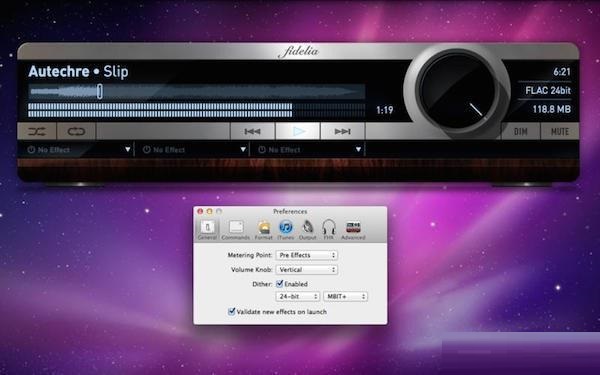Click the FLAC 24bit format label
600x375 pixels.
click(548, 90)
